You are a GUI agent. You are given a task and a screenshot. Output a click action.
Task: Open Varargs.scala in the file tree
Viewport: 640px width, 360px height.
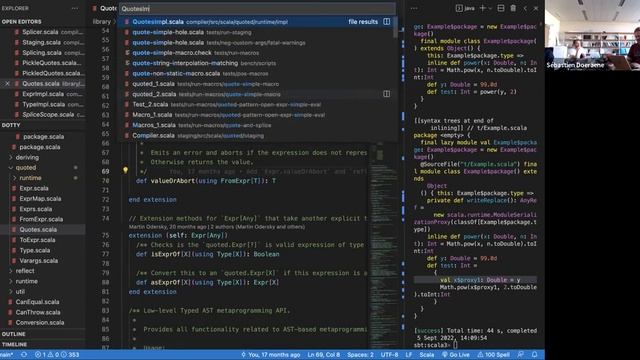click(x=42, y=260)
